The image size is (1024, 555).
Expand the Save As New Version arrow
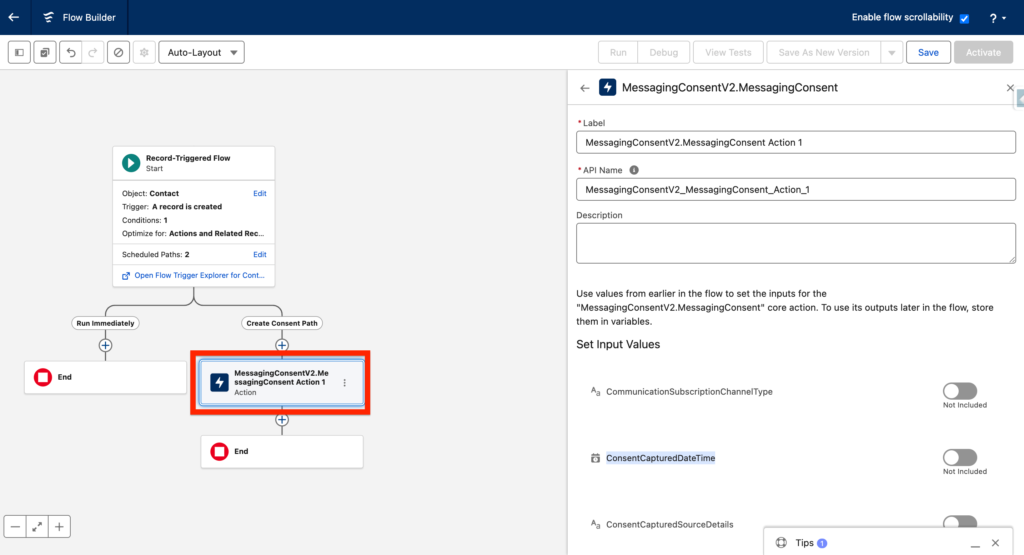[891, 52]
